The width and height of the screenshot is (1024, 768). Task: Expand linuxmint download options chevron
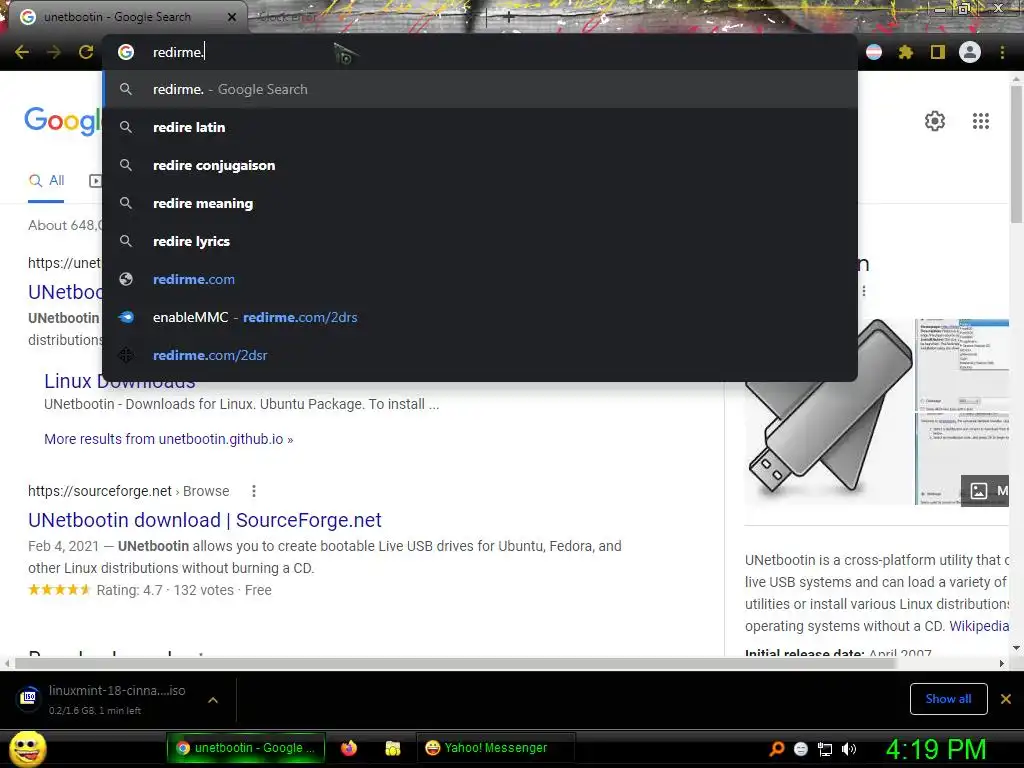click(x=213, y=699)
